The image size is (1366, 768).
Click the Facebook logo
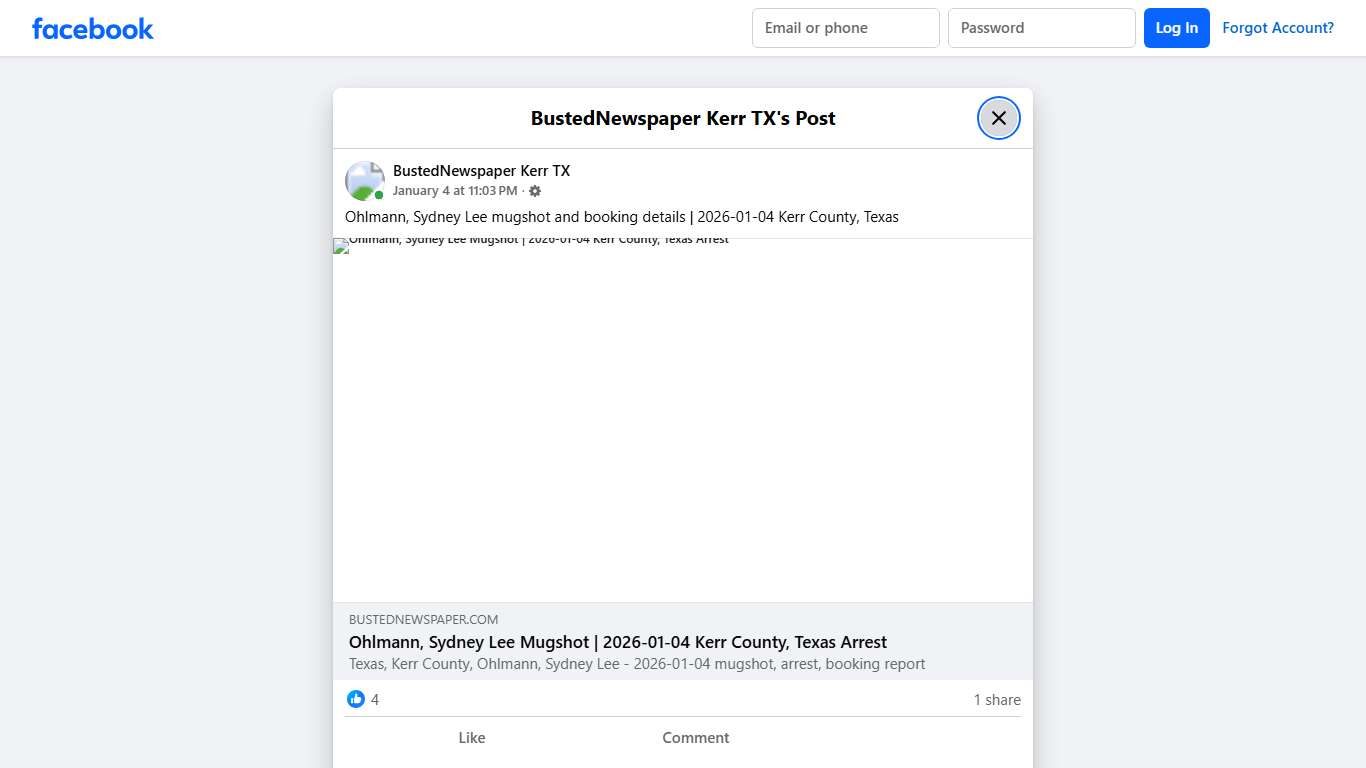[93, 29]
